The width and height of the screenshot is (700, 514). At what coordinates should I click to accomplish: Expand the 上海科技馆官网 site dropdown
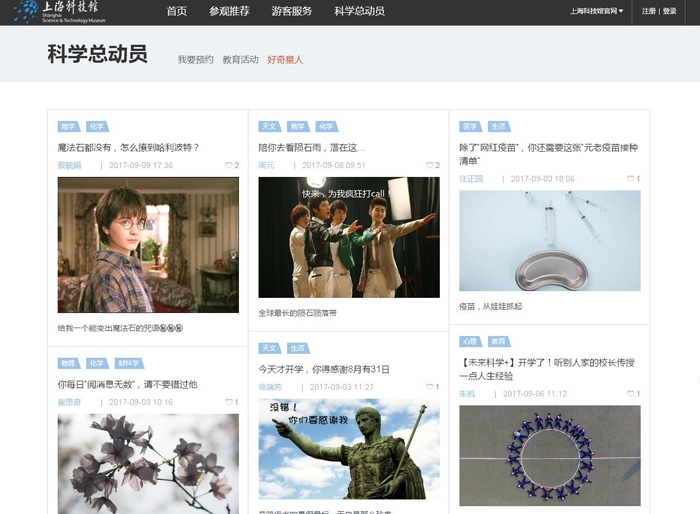pos(596,11)
